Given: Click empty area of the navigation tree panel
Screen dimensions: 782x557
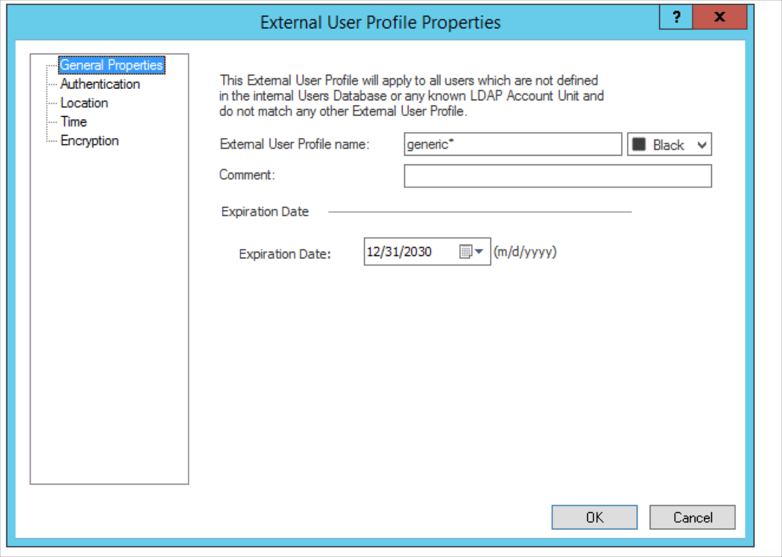Looking at the screenshot, I should pyautogui.click(x=109, y=320).
